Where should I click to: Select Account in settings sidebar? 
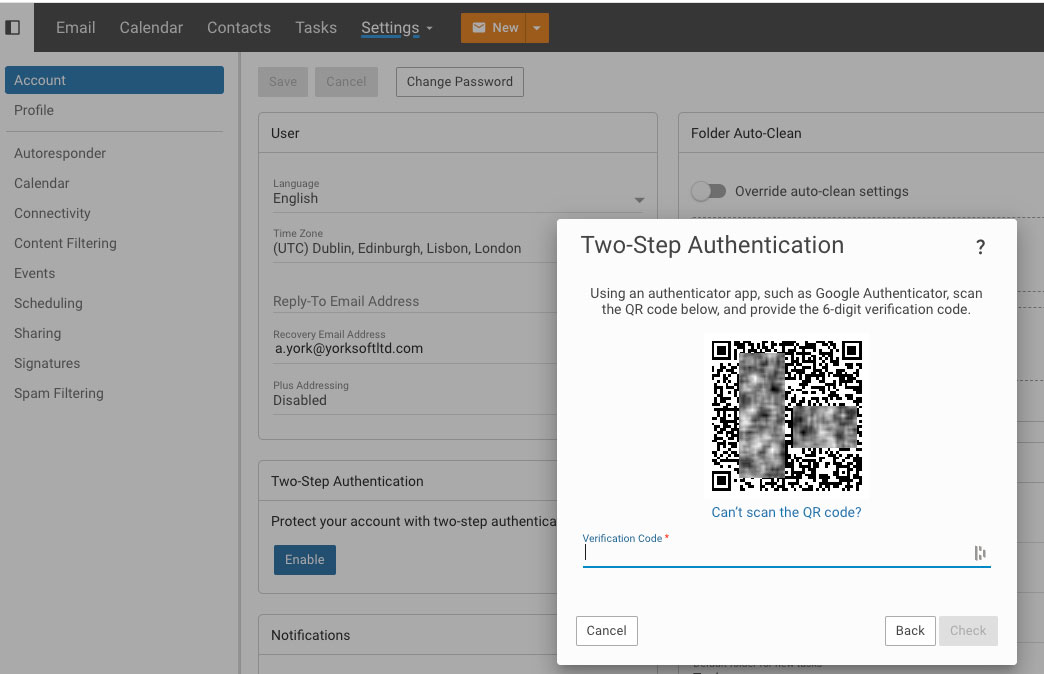115,80
